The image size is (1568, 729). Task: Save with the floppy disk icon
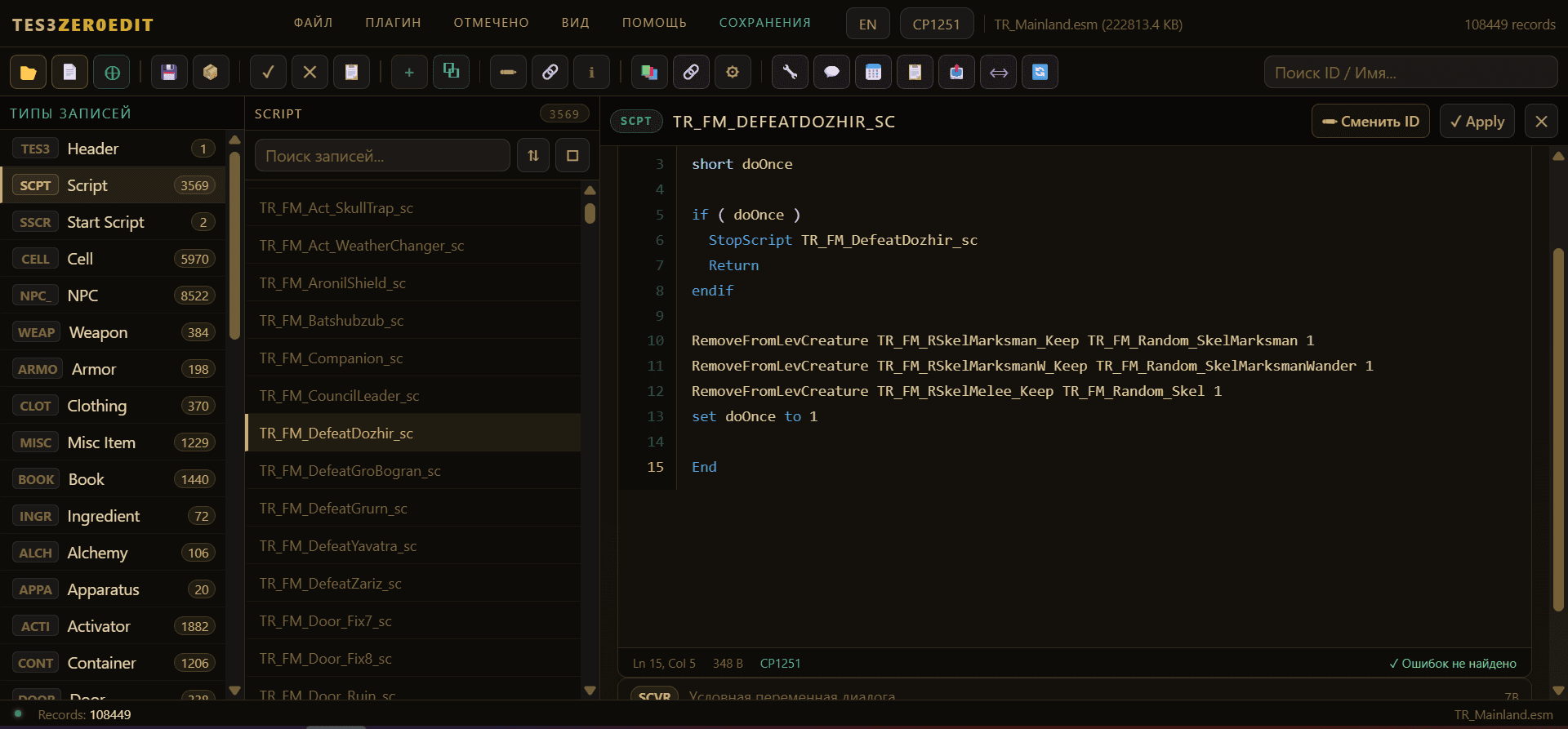(x=169, y=73)
